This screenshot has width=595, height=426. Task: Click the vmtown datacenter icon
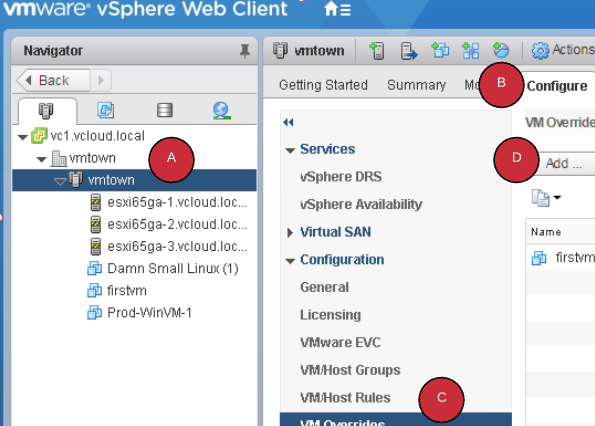point(59,158)
